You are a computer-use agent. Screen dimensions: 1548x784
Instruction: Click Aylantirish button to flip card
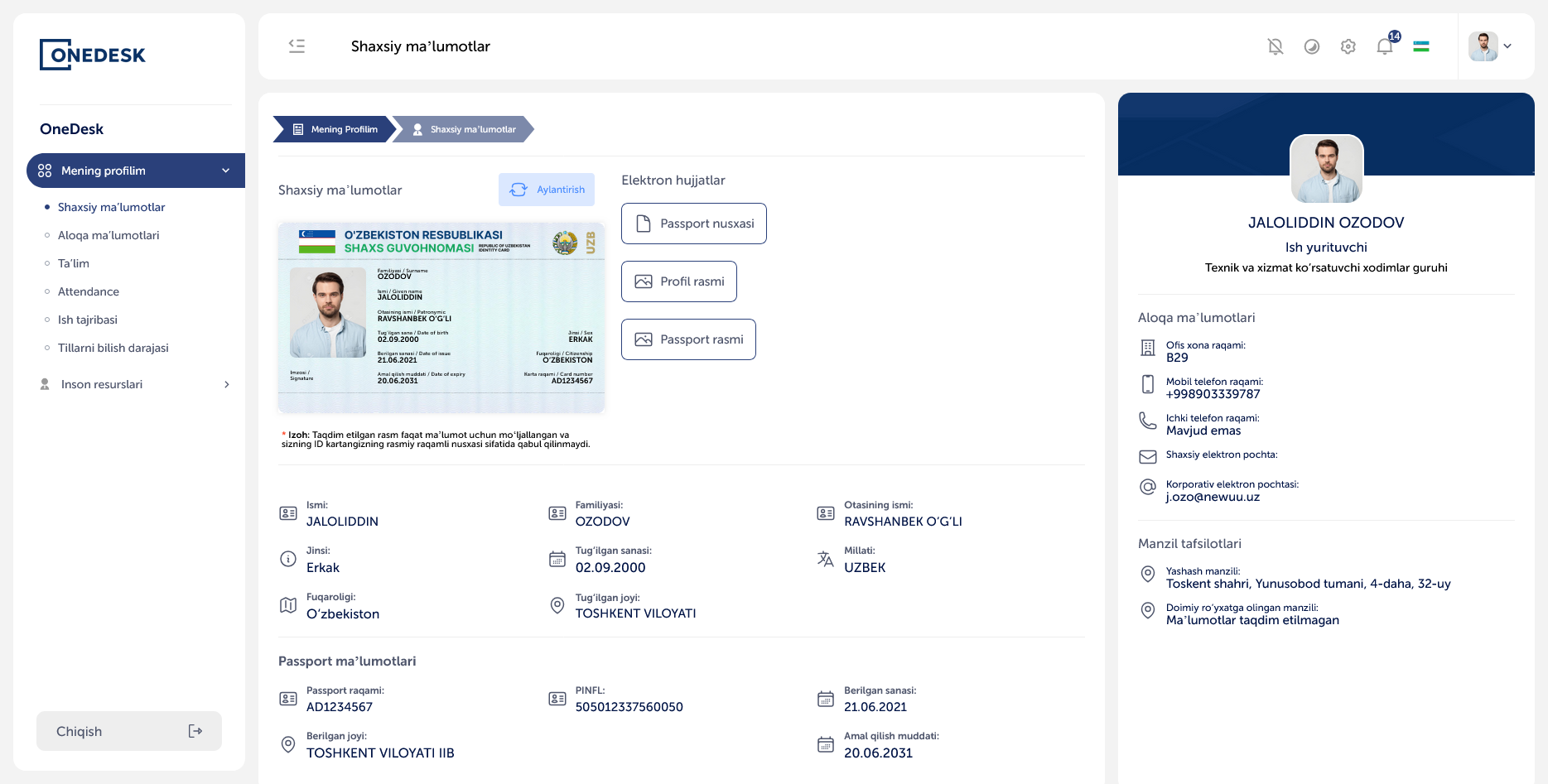[547, 190]
